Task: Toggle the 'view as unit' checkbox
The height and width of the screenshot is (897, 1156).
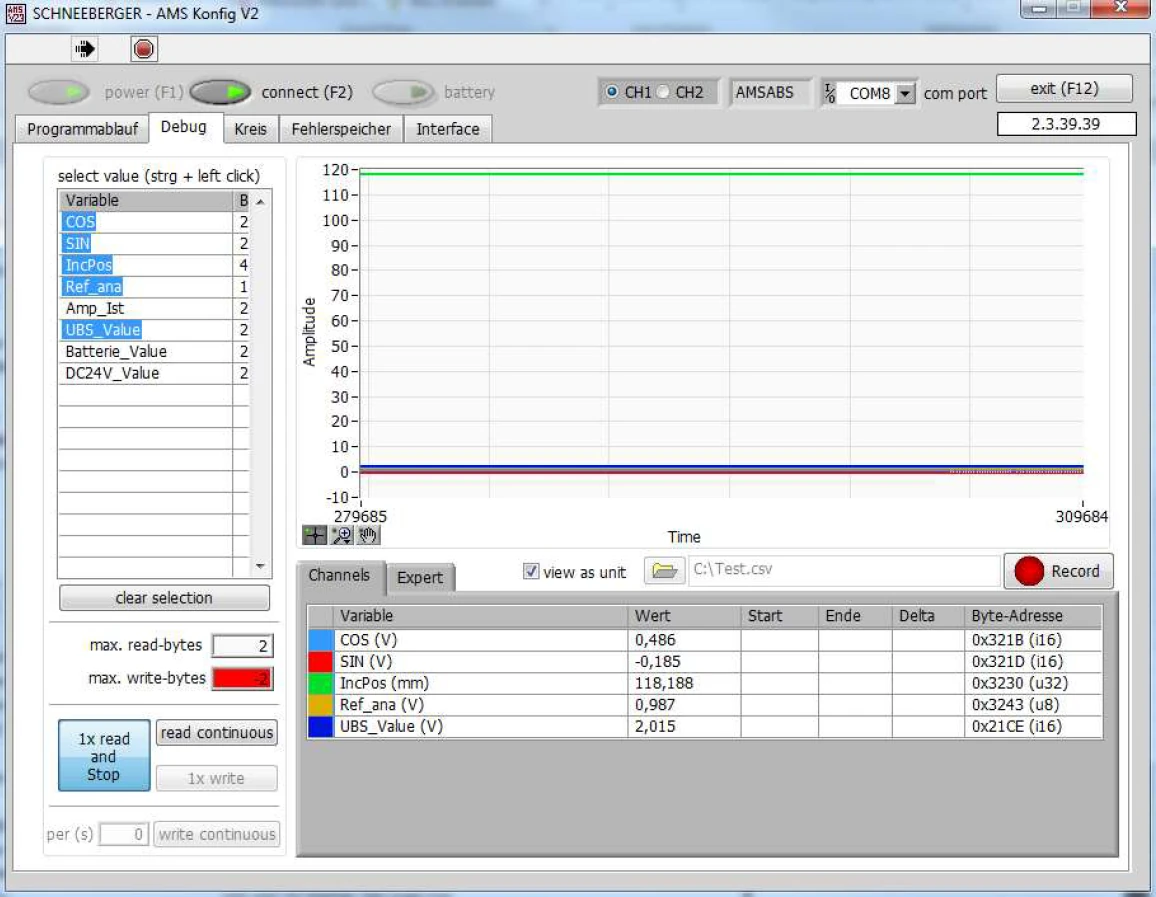Action: click(x=531, y=572)
